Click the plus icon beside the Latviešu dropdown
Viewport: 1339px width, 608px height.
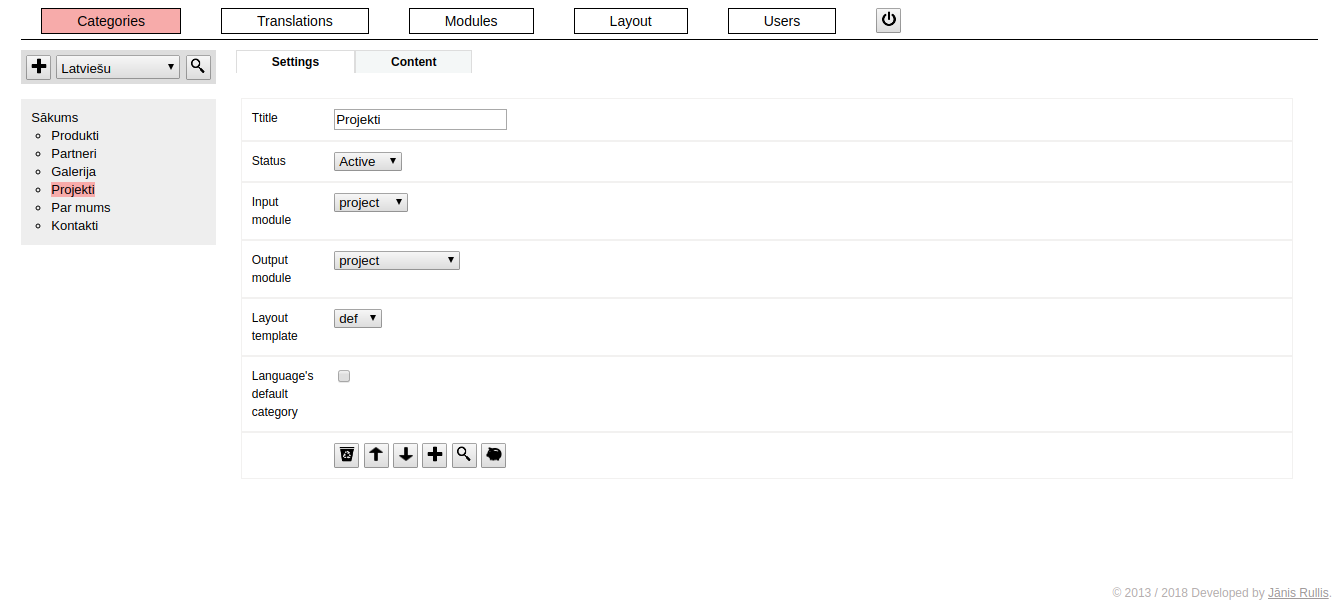(39, 67)
